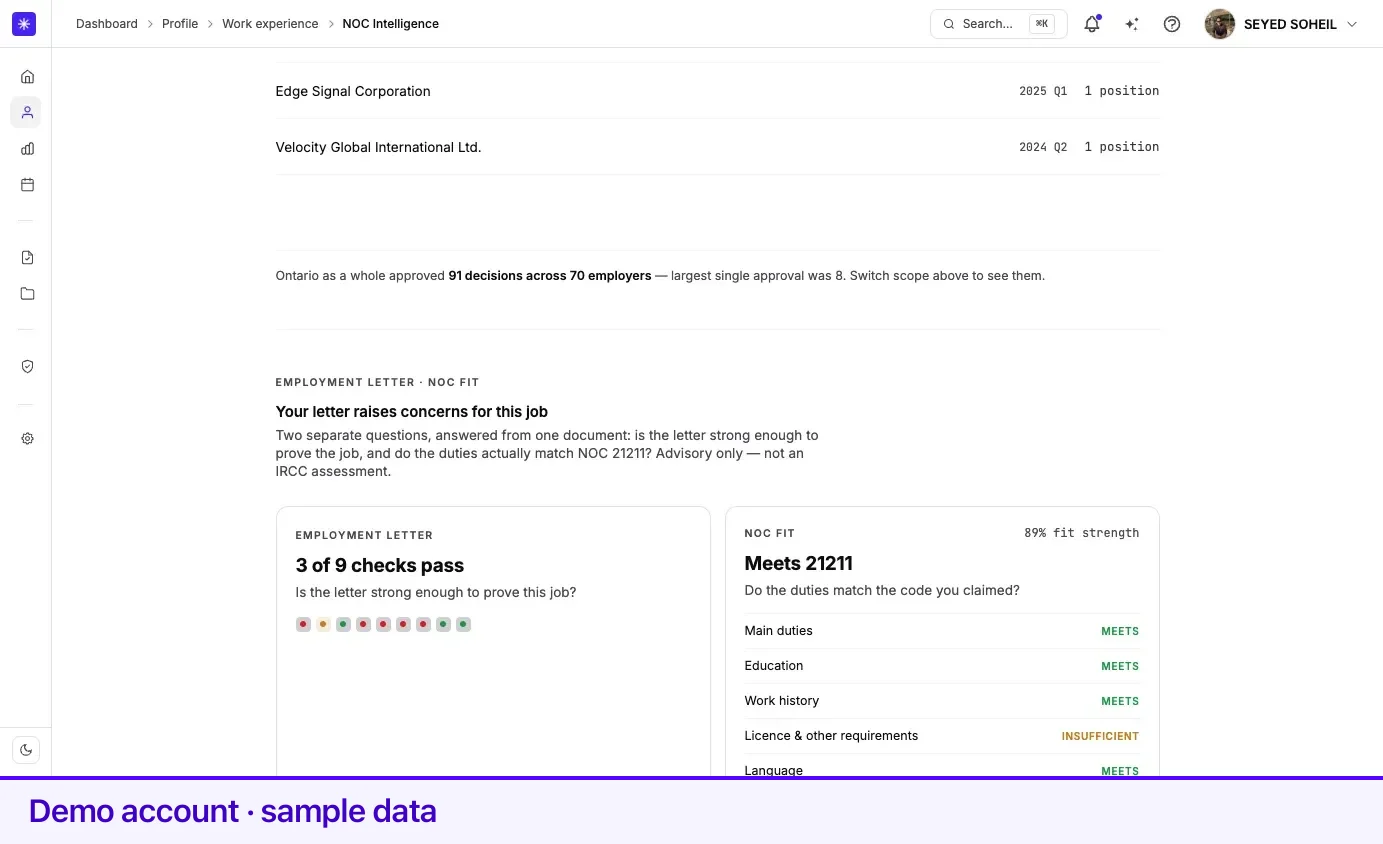The height and width of the screenshot is (844, 1383).
Task: Open the calendar icon in sidebar
Action: 27,184
